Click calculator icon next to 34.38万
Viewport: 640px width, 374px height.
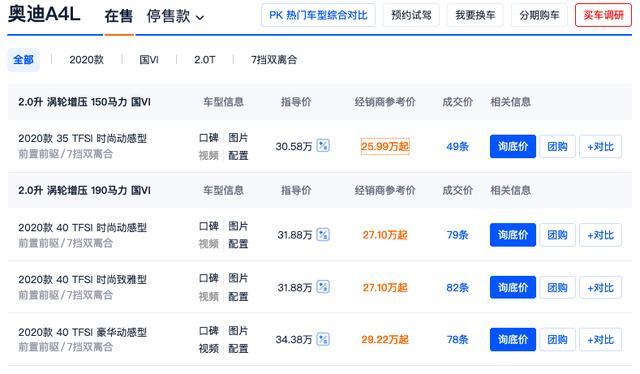coord(323,339)
